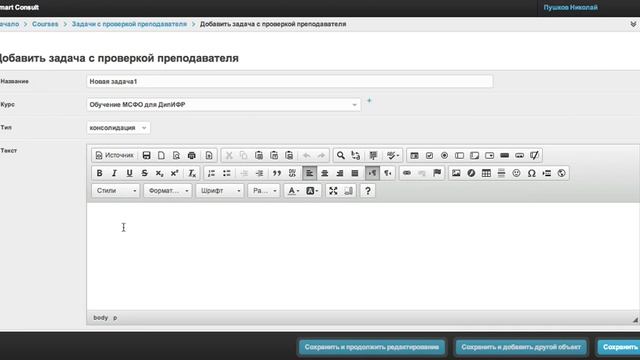
Task: Insert a Flash object
Action: (x=471, y=173)
